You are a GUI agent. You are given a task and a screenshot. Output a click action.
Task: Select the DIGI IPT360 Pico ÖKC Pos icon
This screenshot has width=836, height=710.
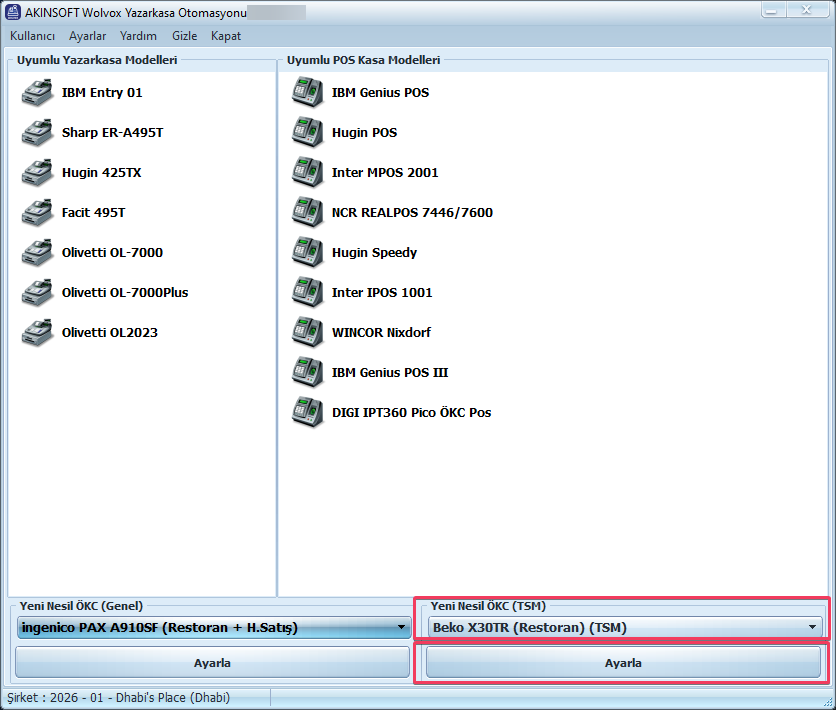307,412
